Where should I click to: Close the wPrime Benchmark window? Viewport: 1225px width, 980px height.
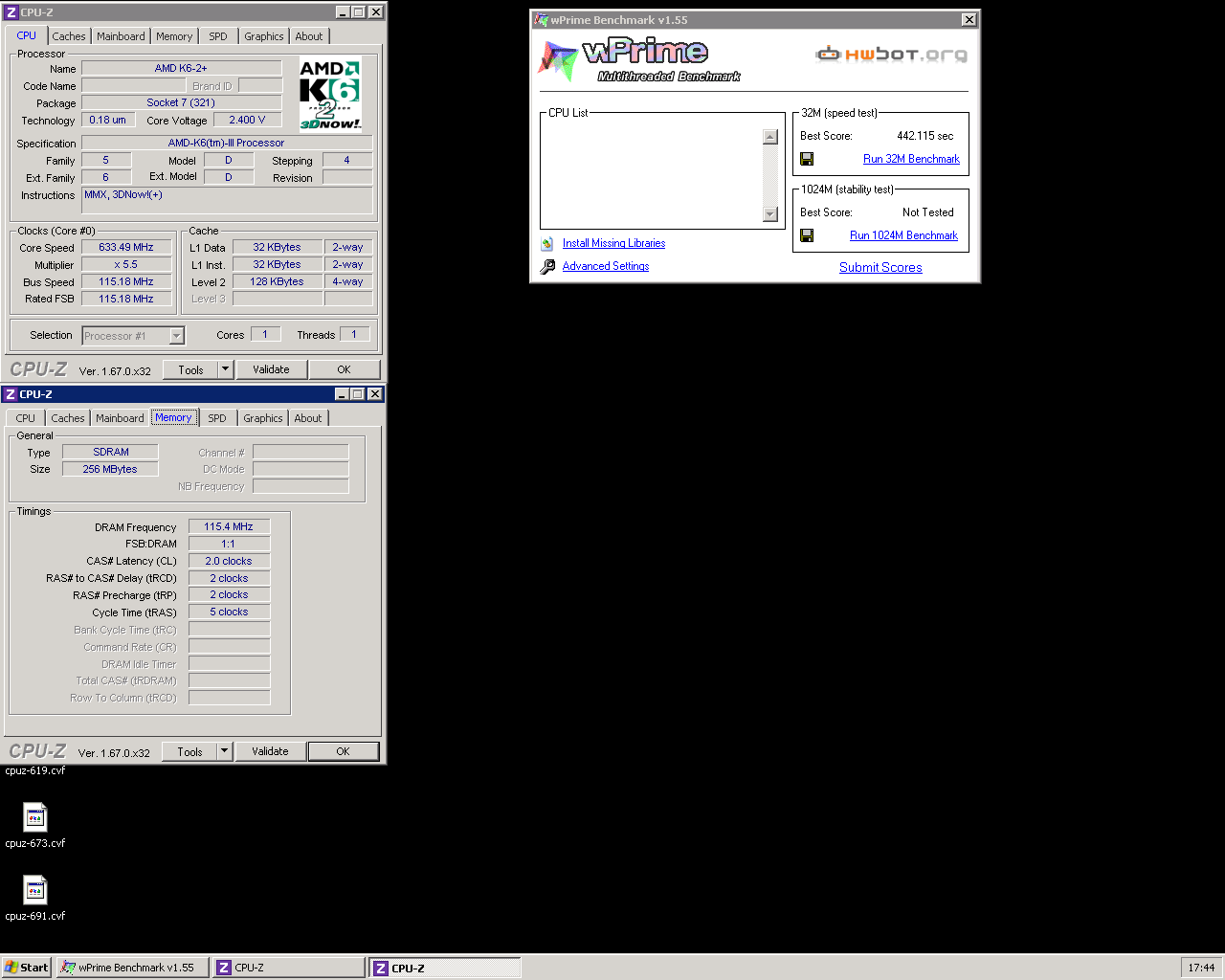pos(969,19)
